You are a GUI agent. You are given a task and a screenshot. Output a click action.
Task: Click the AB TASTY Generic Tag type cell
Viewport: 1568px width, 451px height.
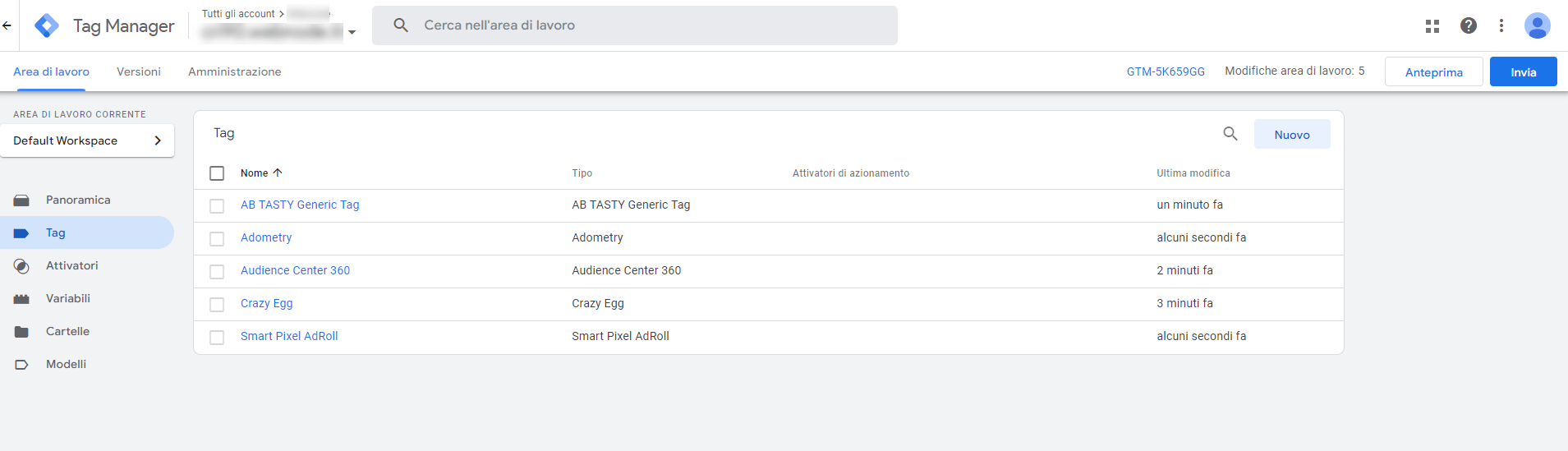point(631,205)
